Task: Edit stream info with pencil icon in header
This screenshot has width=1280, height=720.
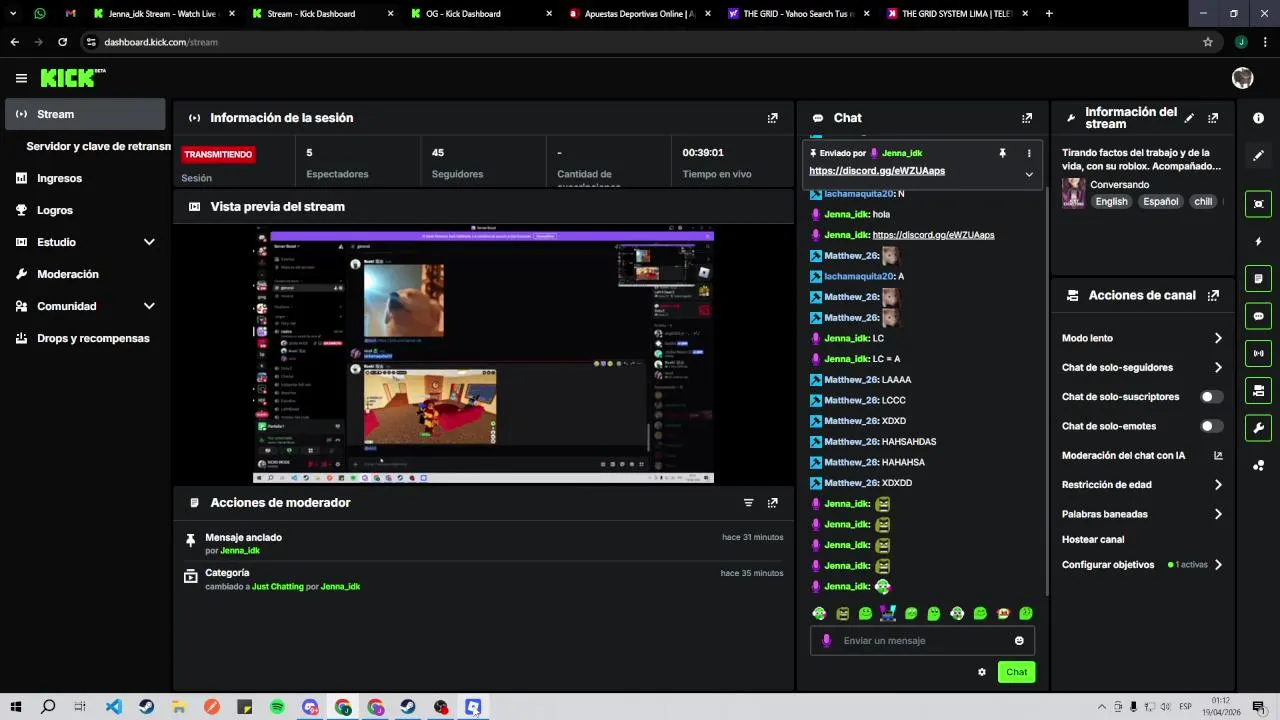Action: click(x=1189, y=118)
